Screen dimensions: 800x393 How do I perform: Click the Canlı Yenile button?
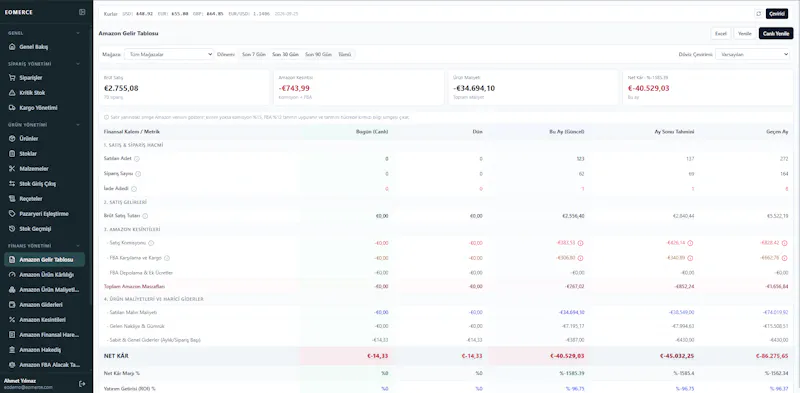pos(776,34)
